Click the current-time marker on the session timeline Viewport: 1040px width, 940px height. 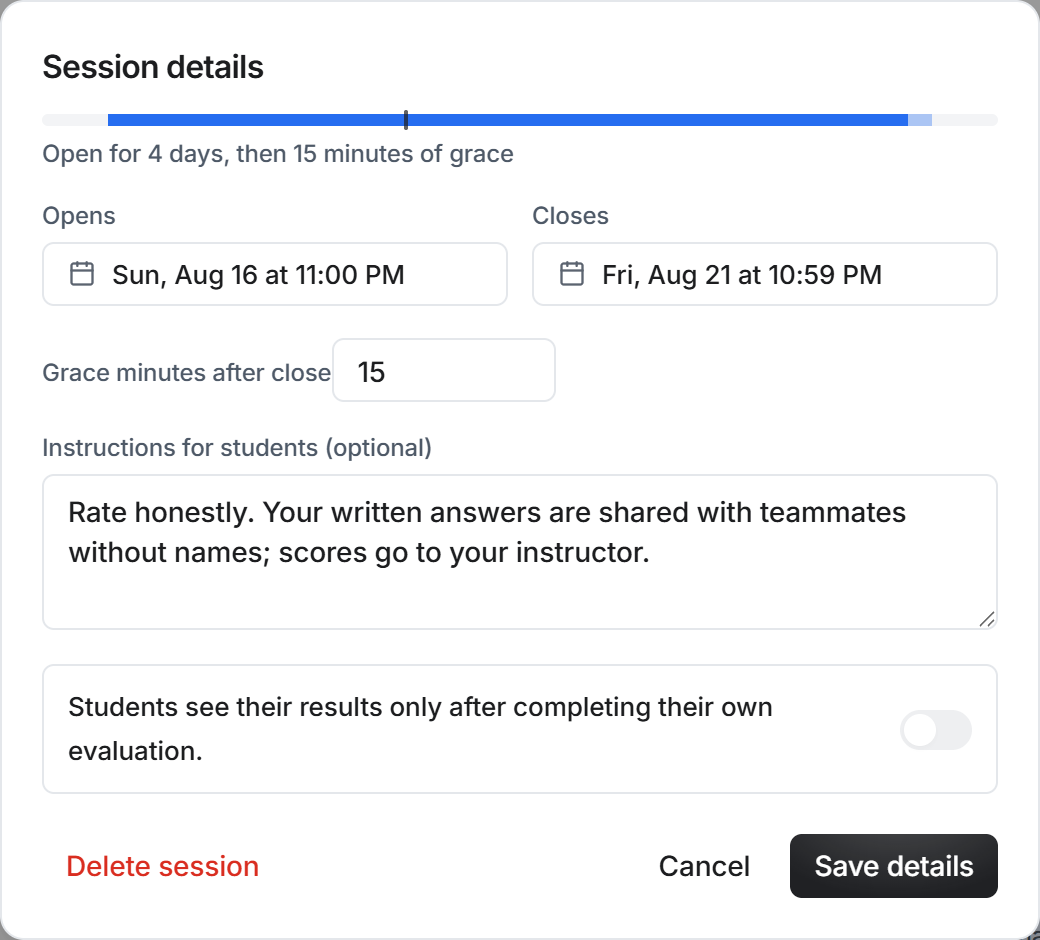pos(406,120)
